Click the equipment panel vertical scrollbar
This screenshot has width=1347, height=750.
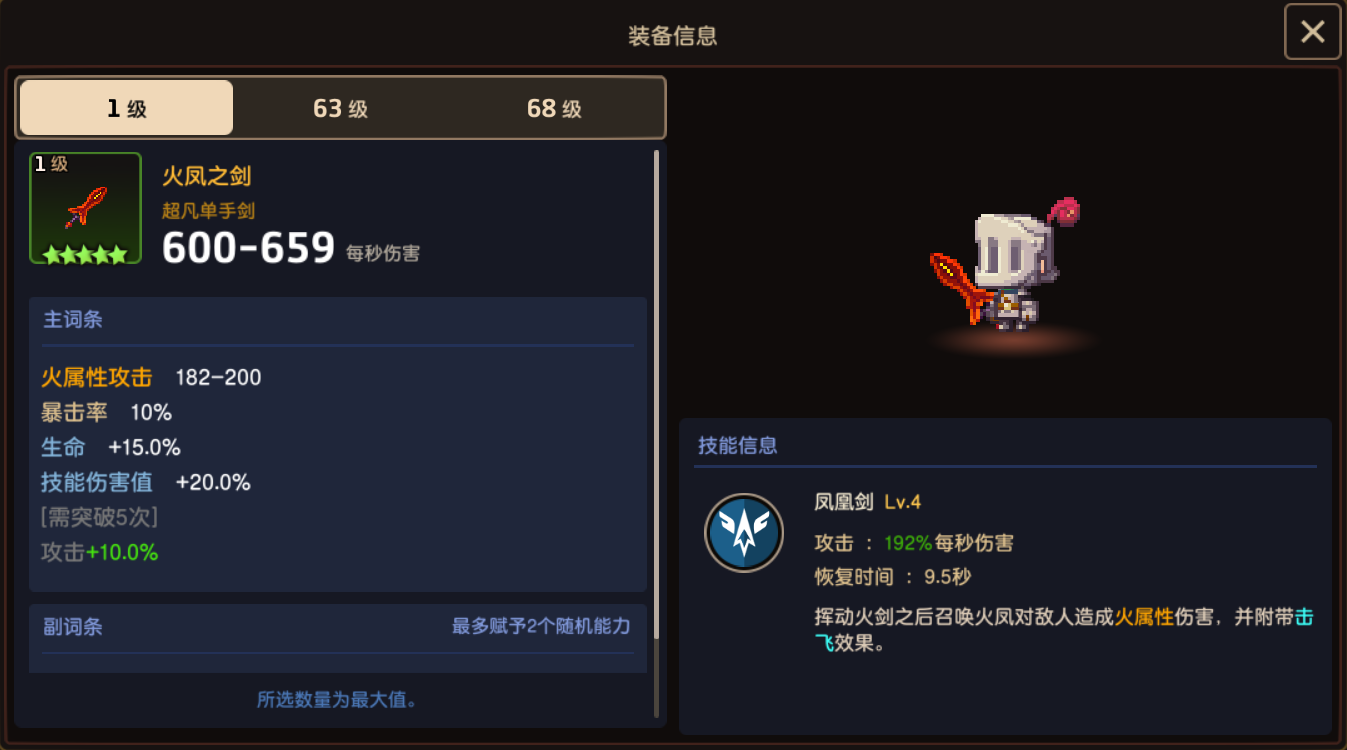[x=657, y=433]
